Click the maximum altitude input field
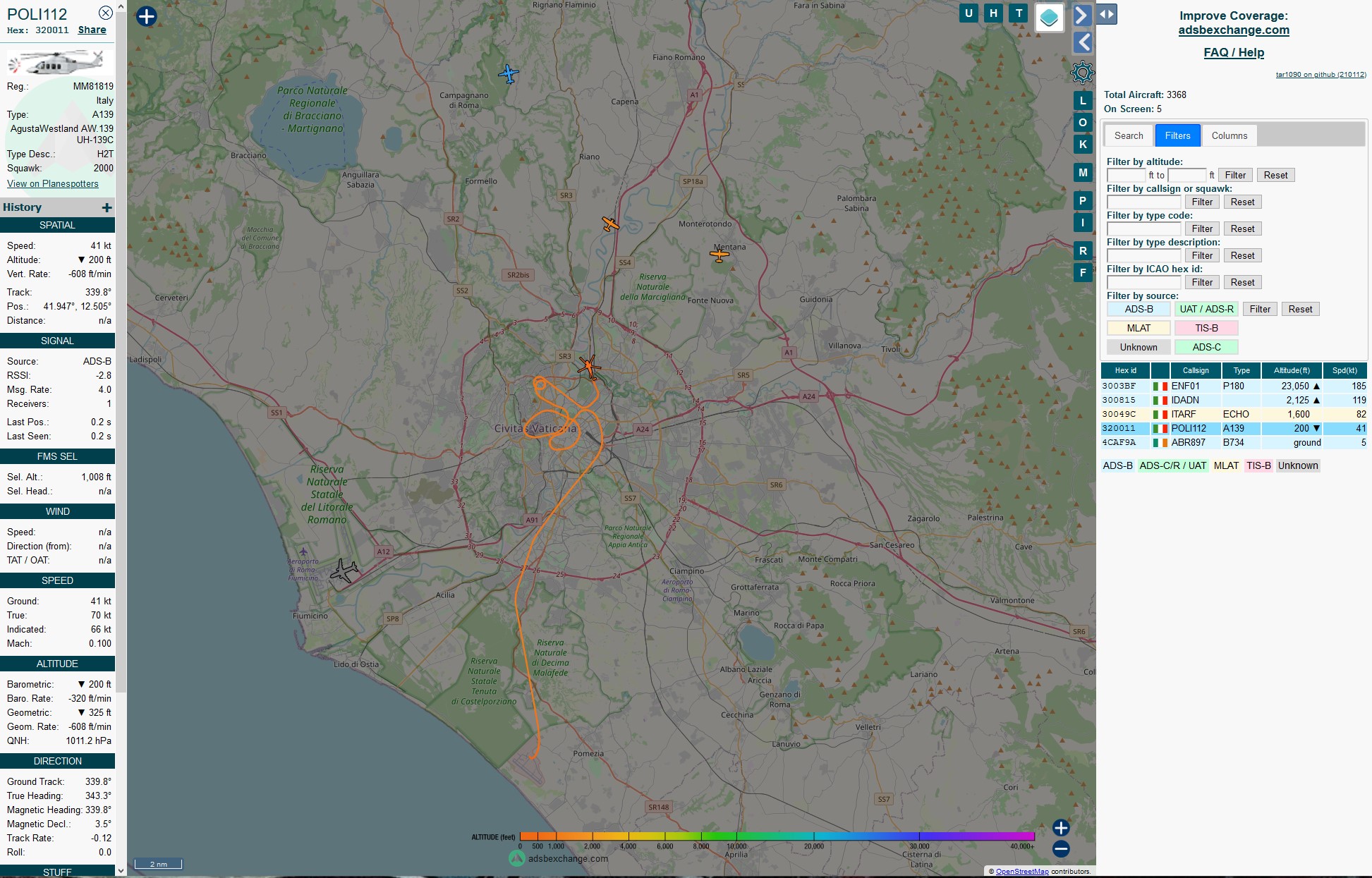The width and height of the screenshot is (1372, 878). pos(1187,175)
